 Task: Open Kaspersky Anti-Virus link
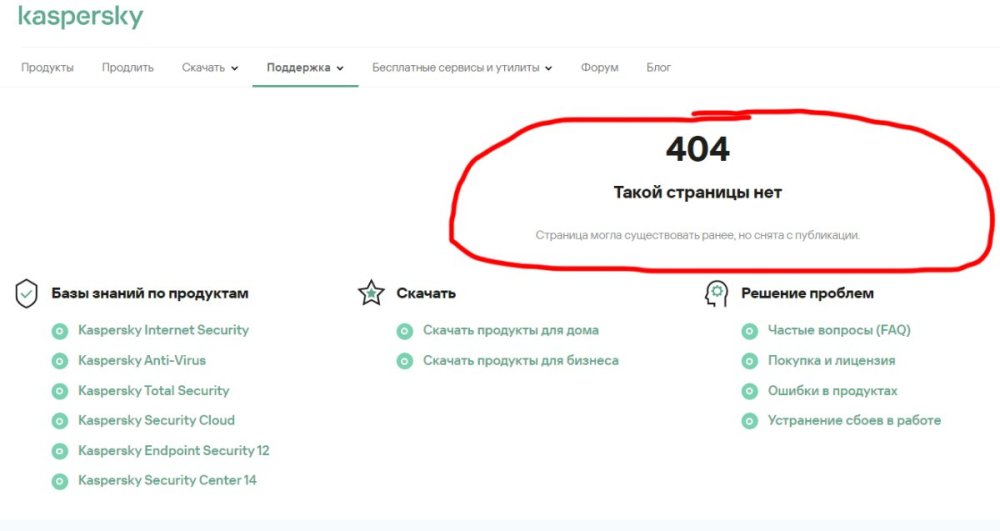tap(142, 360)
